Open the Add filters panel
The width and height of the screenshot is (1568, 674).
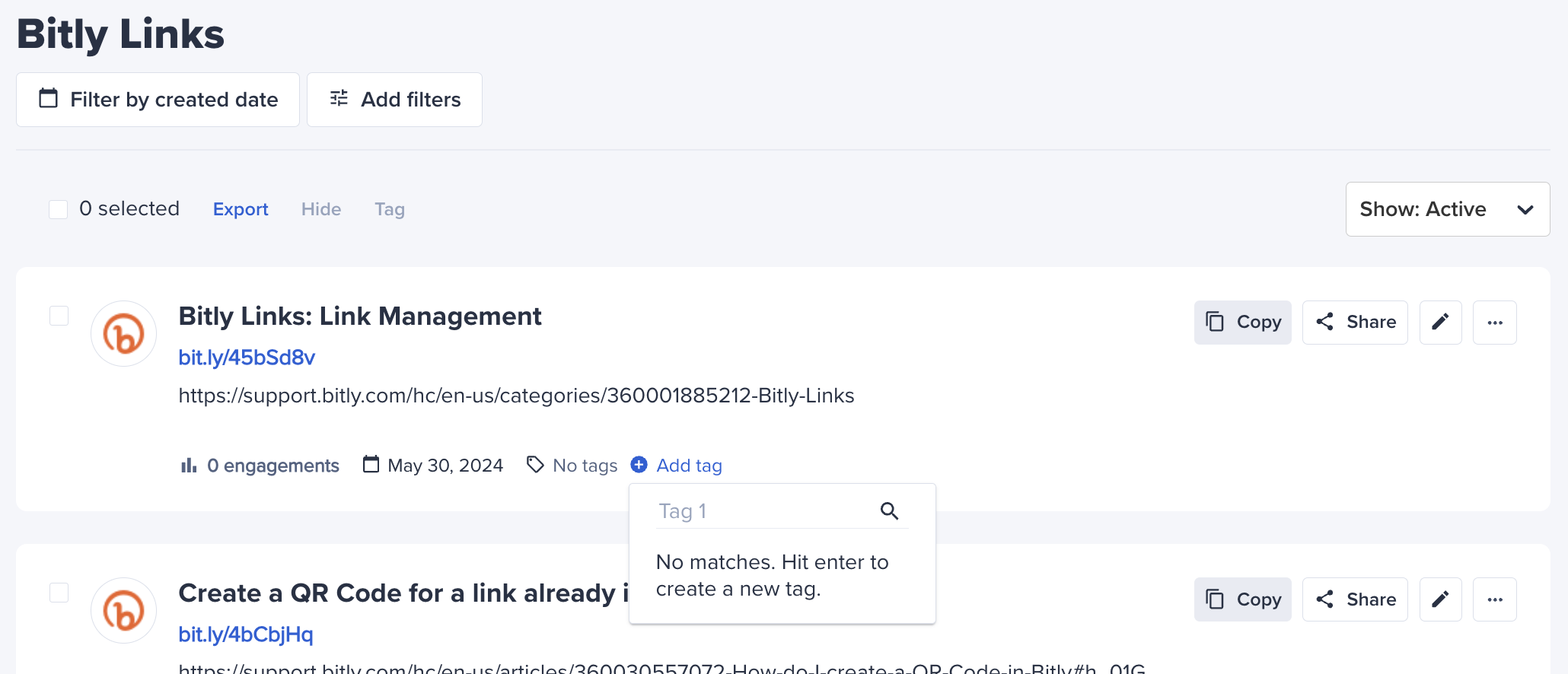394,100
